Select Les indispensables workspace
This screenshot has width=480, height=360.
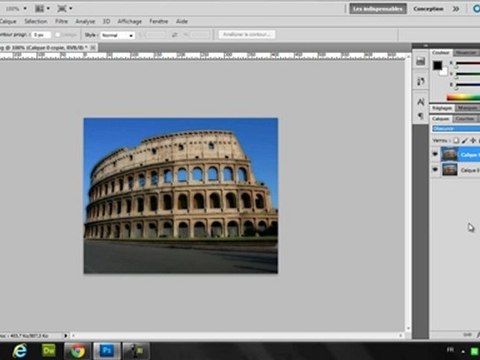(378, 9)
